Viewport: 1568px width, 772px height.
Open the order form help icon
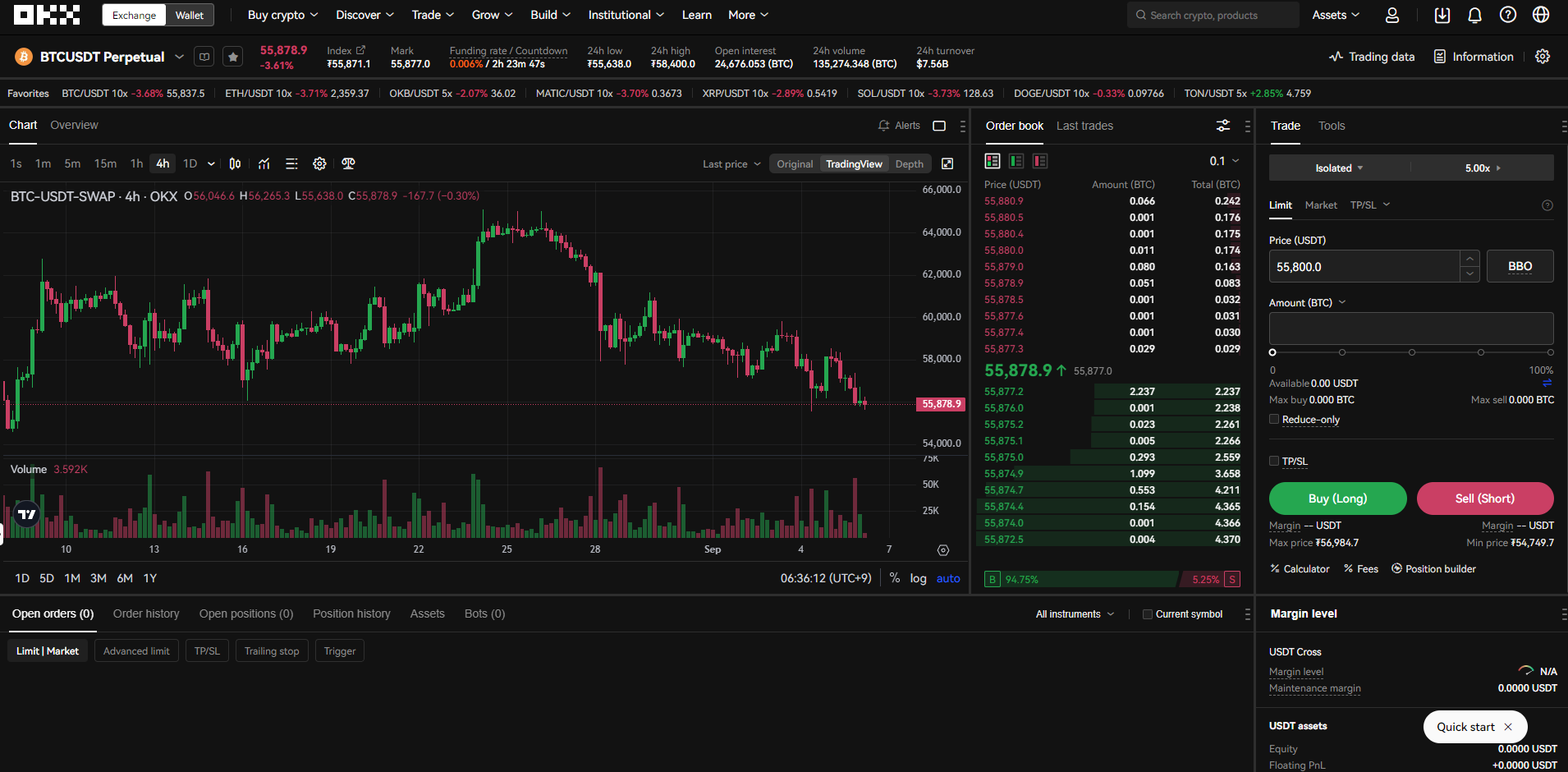(x=1547, y=205)
